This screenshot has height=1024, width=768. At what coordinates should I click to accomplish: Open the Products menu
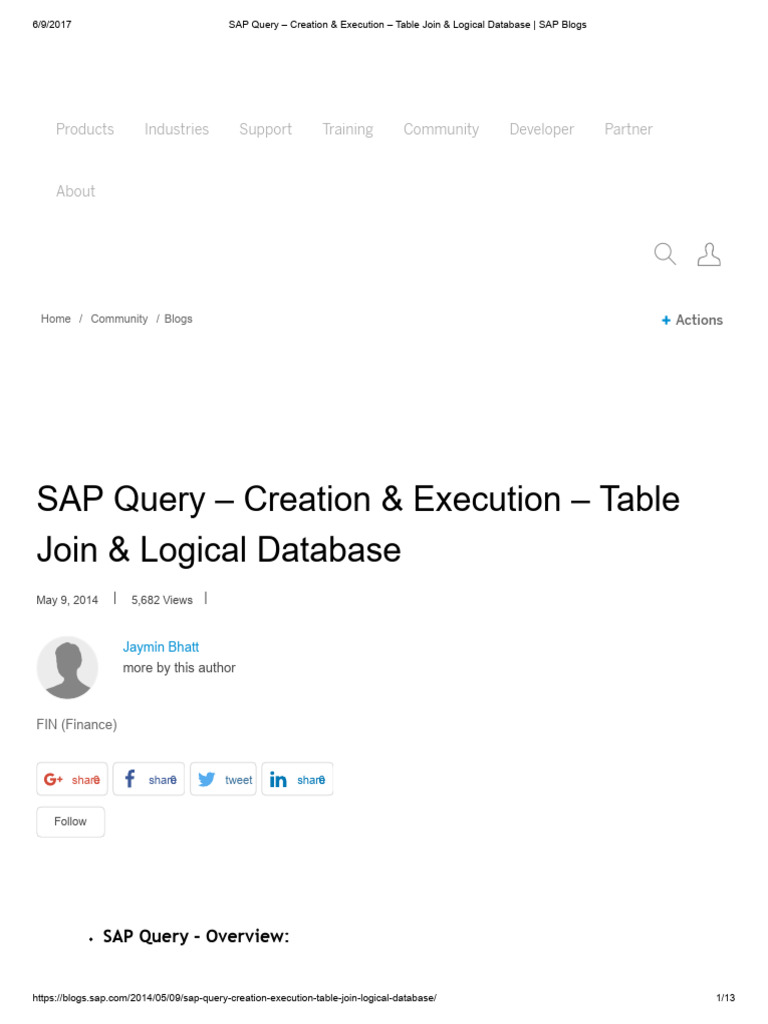click(85, 129)
